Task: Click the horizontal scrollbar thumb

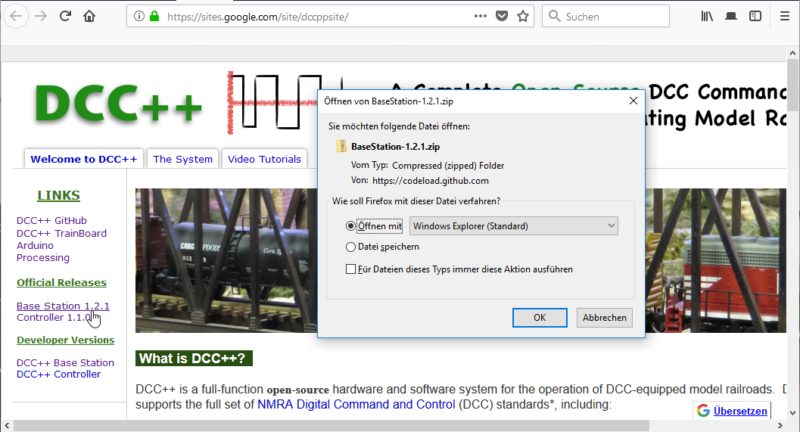Action: pyautogui.click(x=332, y=425)
